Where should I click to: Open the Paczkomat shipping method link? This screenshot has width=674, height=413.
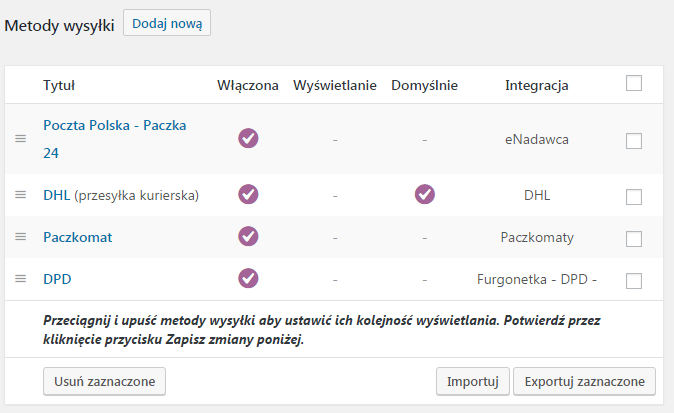coord(78,237)
